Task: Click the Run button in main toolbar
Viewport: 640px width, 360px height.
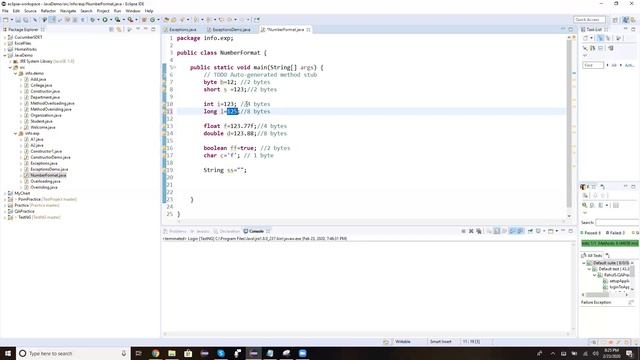Action: [x=105, y=20]
